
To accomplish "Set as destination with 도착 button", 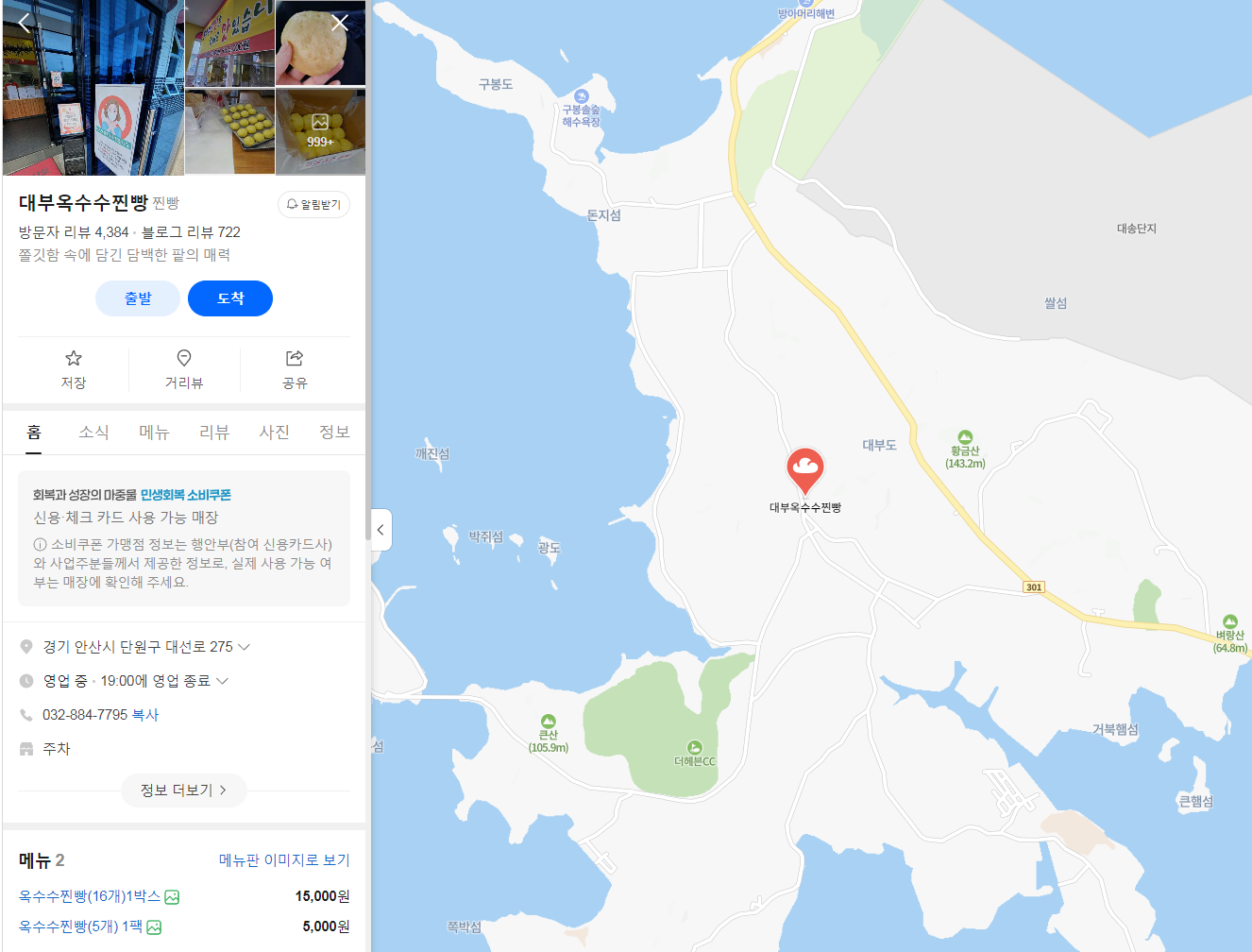I will point(230,298).
